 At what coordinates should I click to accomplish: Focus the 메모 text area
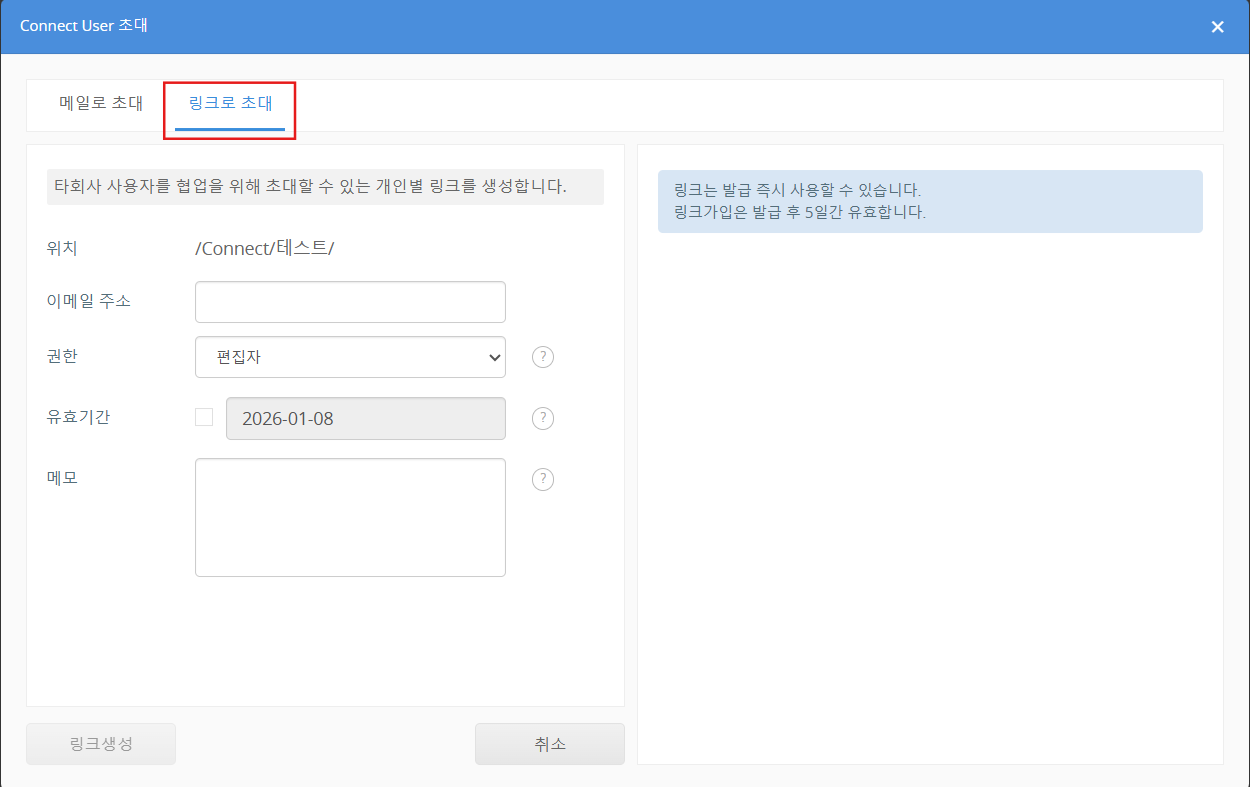point(350,517)
